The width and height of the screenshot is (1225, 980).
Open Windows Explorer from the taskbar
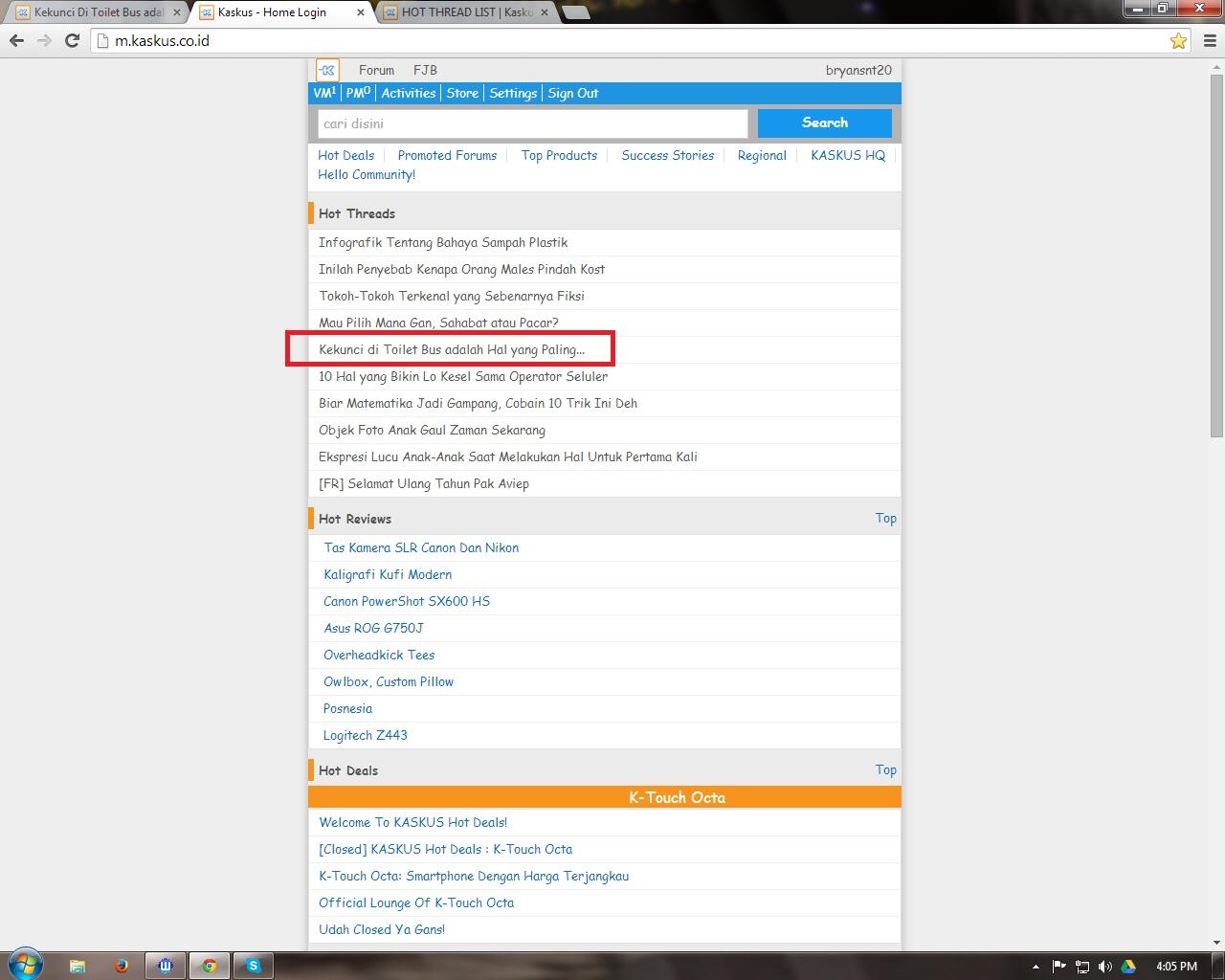coord(78,966)
